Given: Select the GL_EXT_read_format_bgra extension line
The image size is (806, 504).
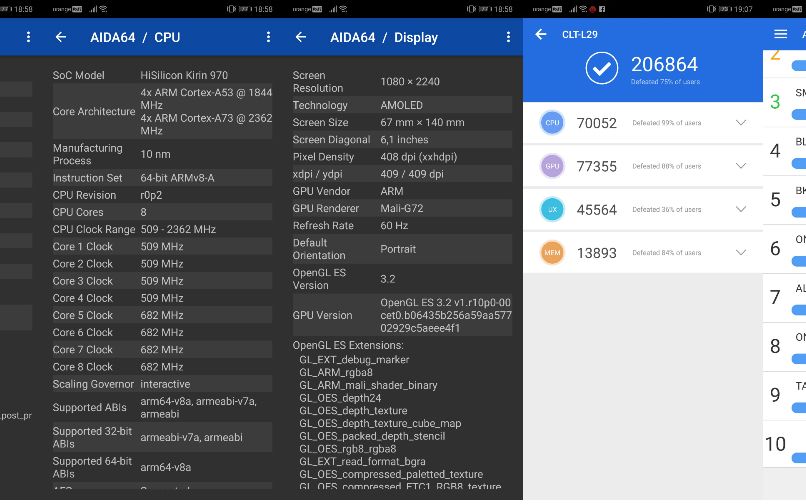Looking at the screenshot, I should (362, 462).
